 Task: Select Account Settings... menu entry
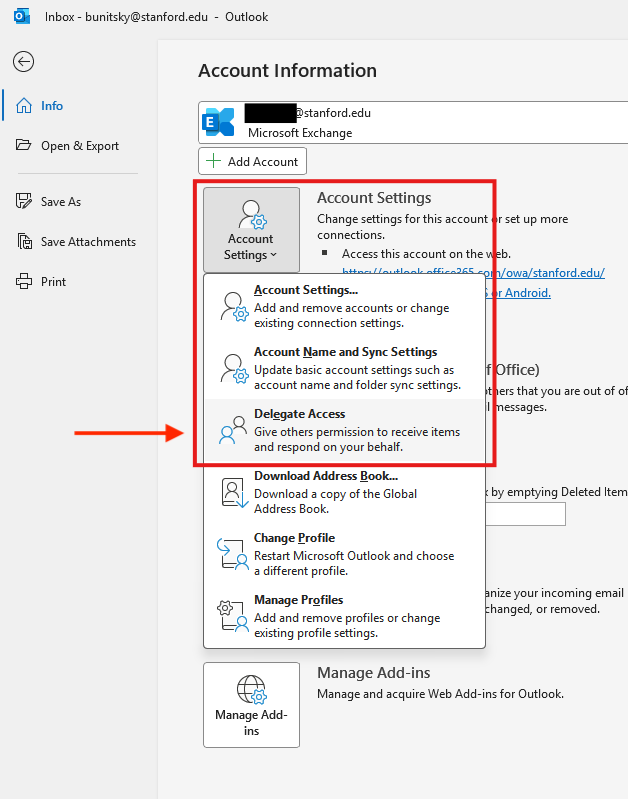click(x=344, y=306)
